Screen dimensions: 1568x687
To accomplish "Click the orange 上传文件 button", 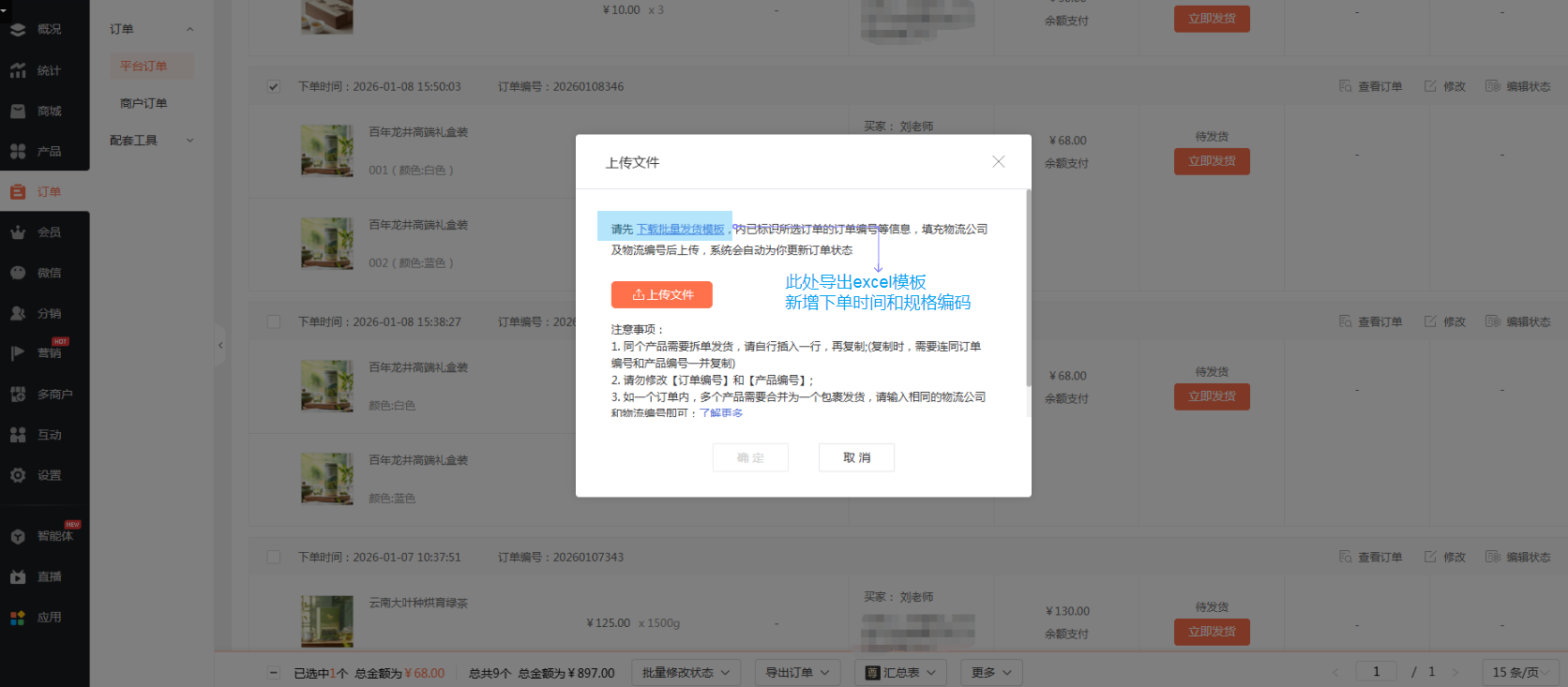I will (x=662, y=294).
